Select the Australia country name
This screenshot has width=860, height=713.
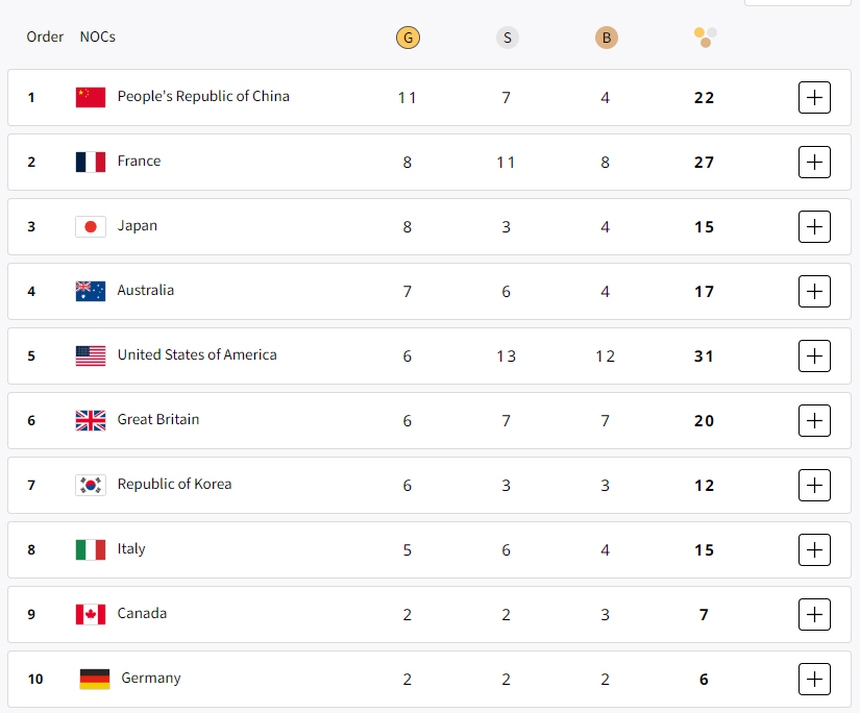[146, 290]
